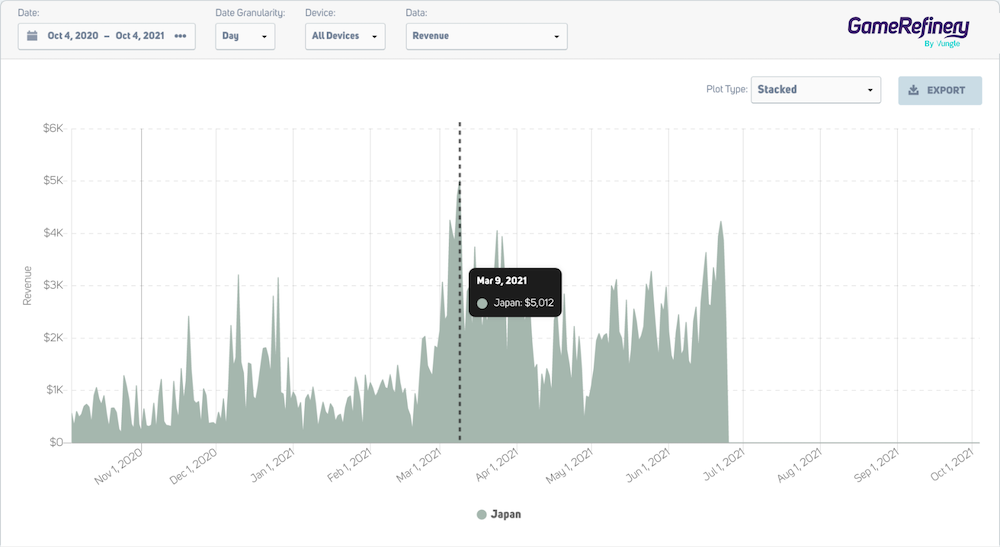Click the Nov 1, 2020 axis label

(x=118, y=465)
